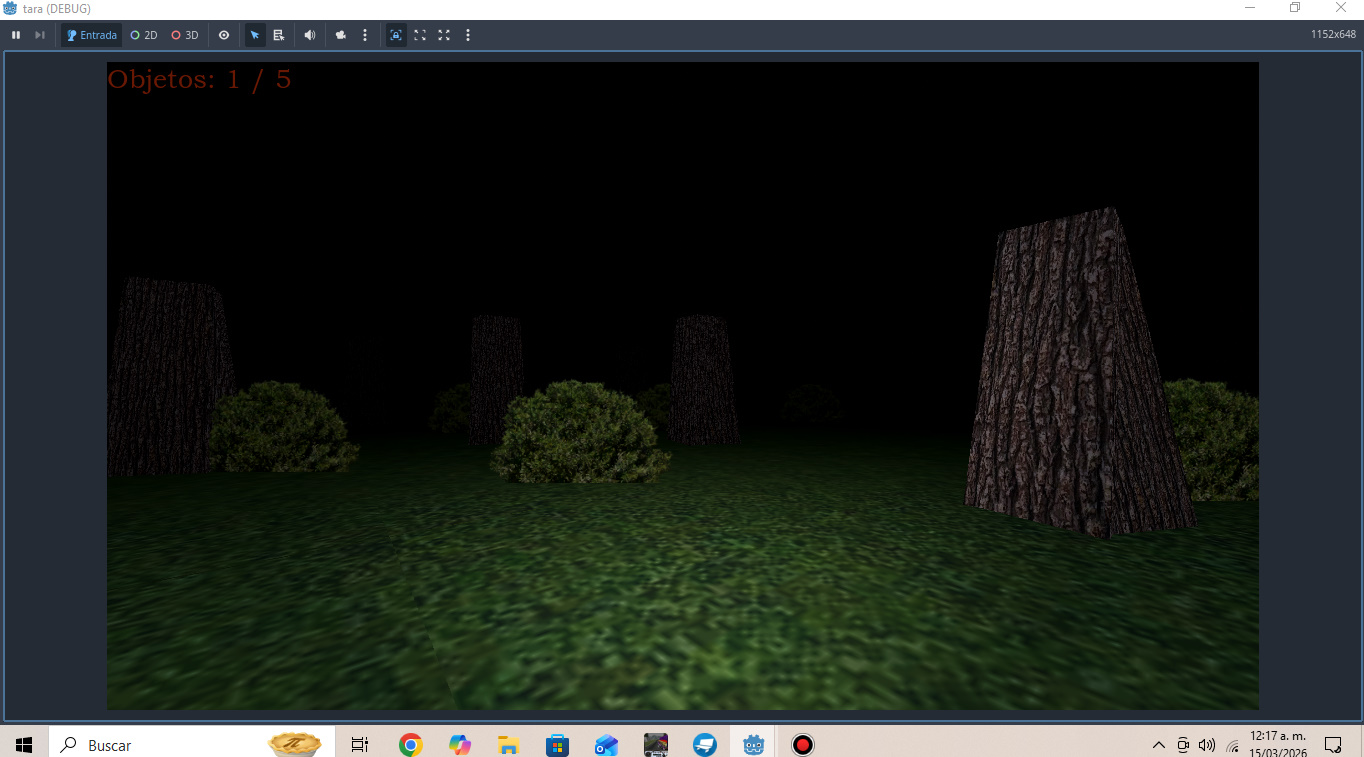The height and width of the screenshot is (757, 1364).
Task: Toggle the eye visibility options
Action: pos(224,35)
